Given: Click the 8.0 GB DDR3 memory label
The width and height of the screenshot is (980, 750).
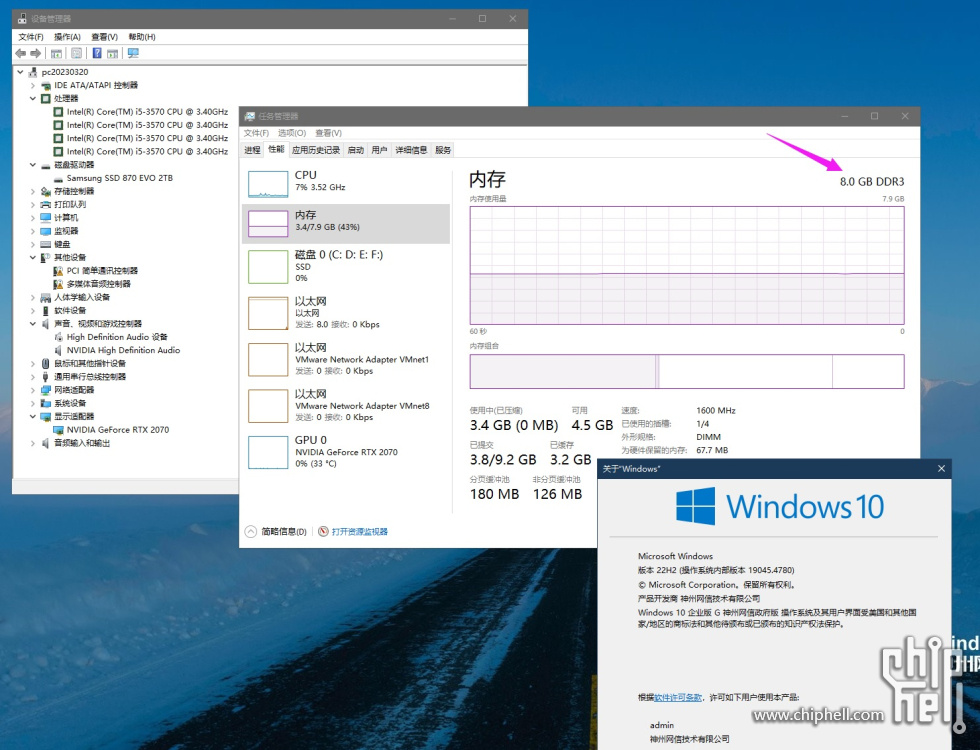Looking at the screenshot, I should tap(872, 182).
